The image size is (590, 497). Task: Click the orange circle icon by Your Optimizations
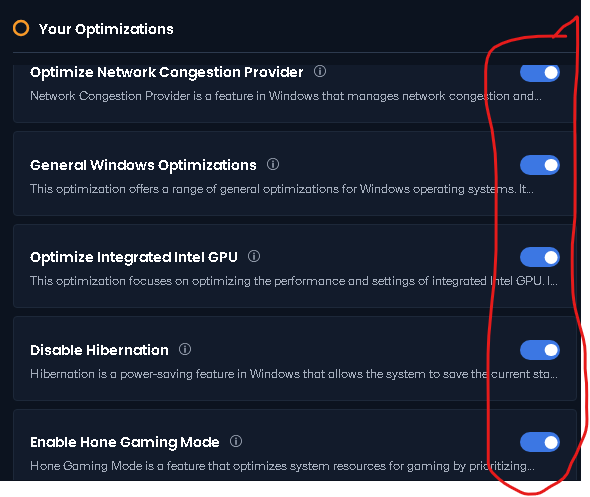(x=21, y=28)
